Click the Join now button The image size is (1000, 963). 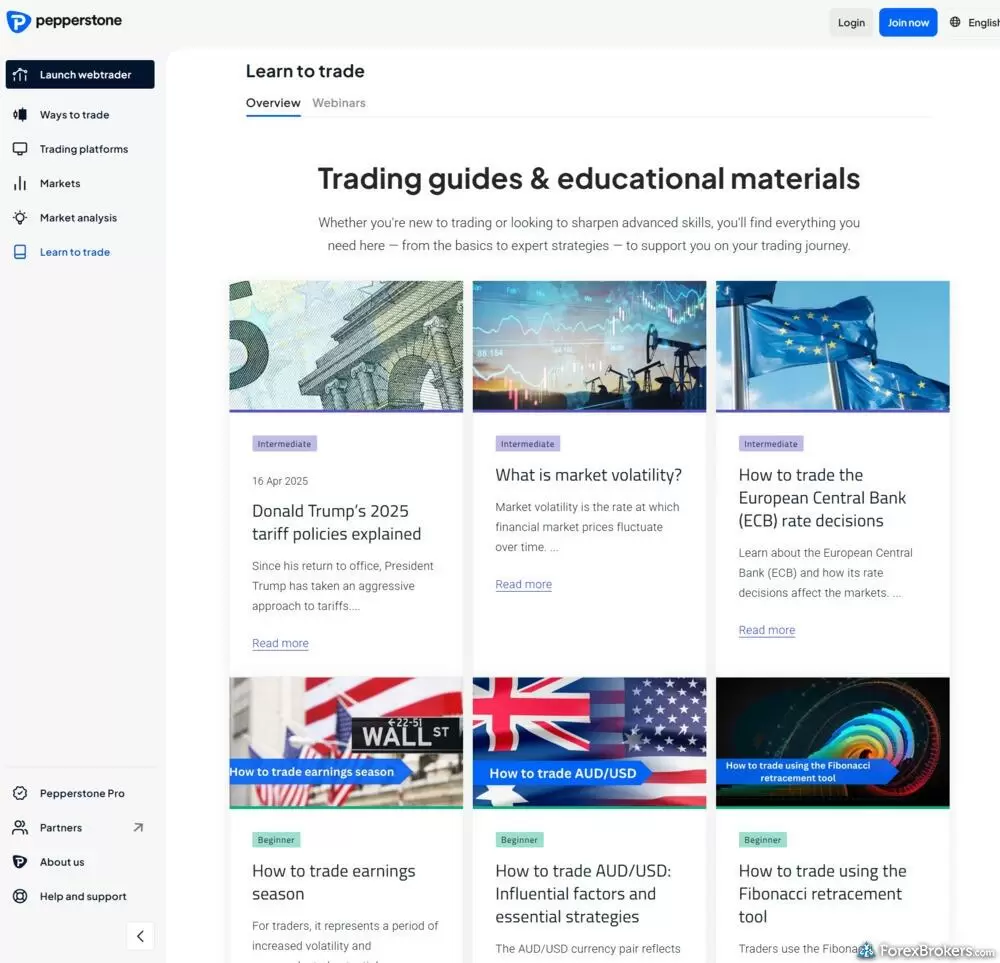point(907,21)
